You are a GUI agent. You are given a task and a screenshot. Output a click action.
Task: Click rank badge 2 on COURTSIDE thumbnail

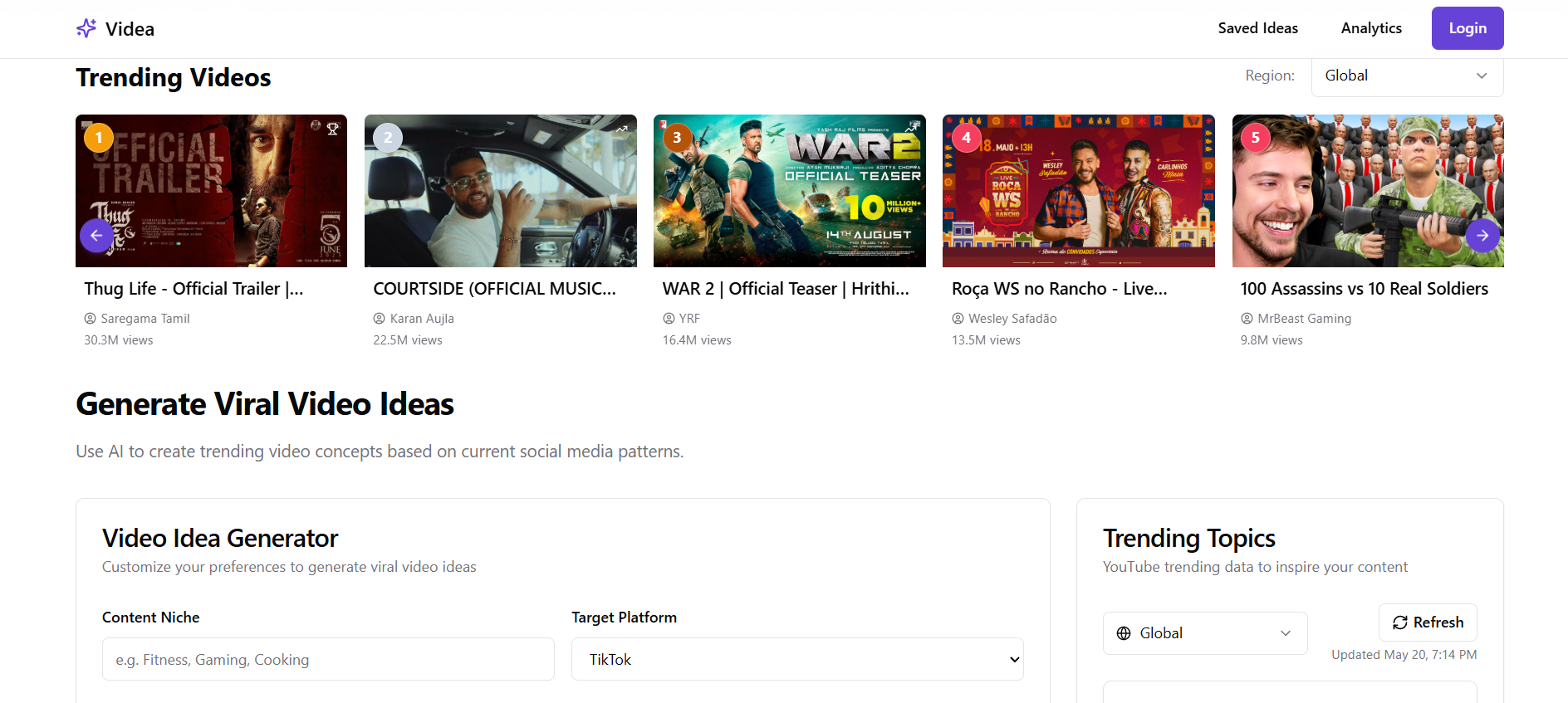coord(388,138)
